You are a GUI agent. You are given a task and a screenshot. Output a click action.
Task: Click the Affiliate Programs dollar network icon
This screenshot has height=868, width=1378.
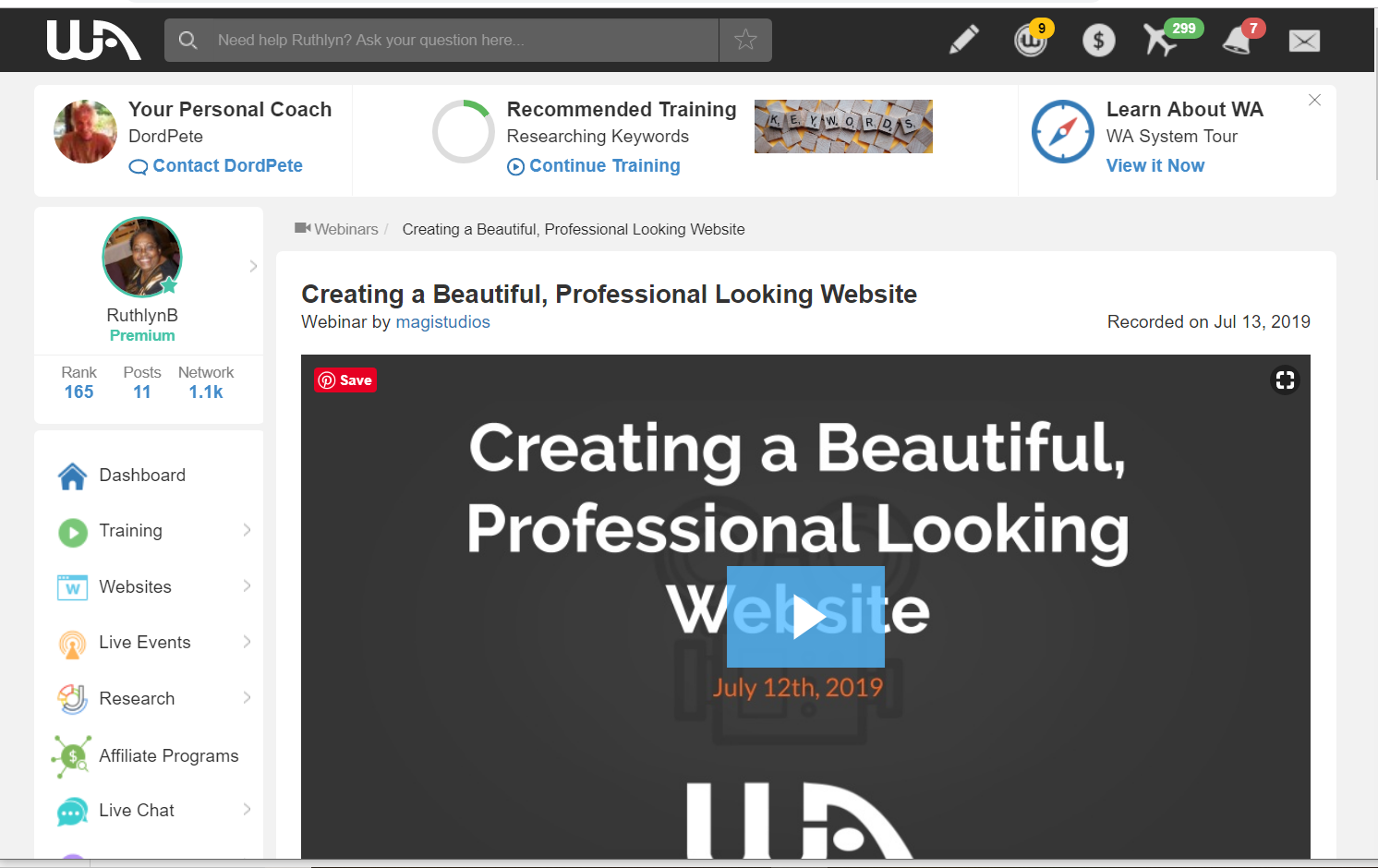pos(71,756)
